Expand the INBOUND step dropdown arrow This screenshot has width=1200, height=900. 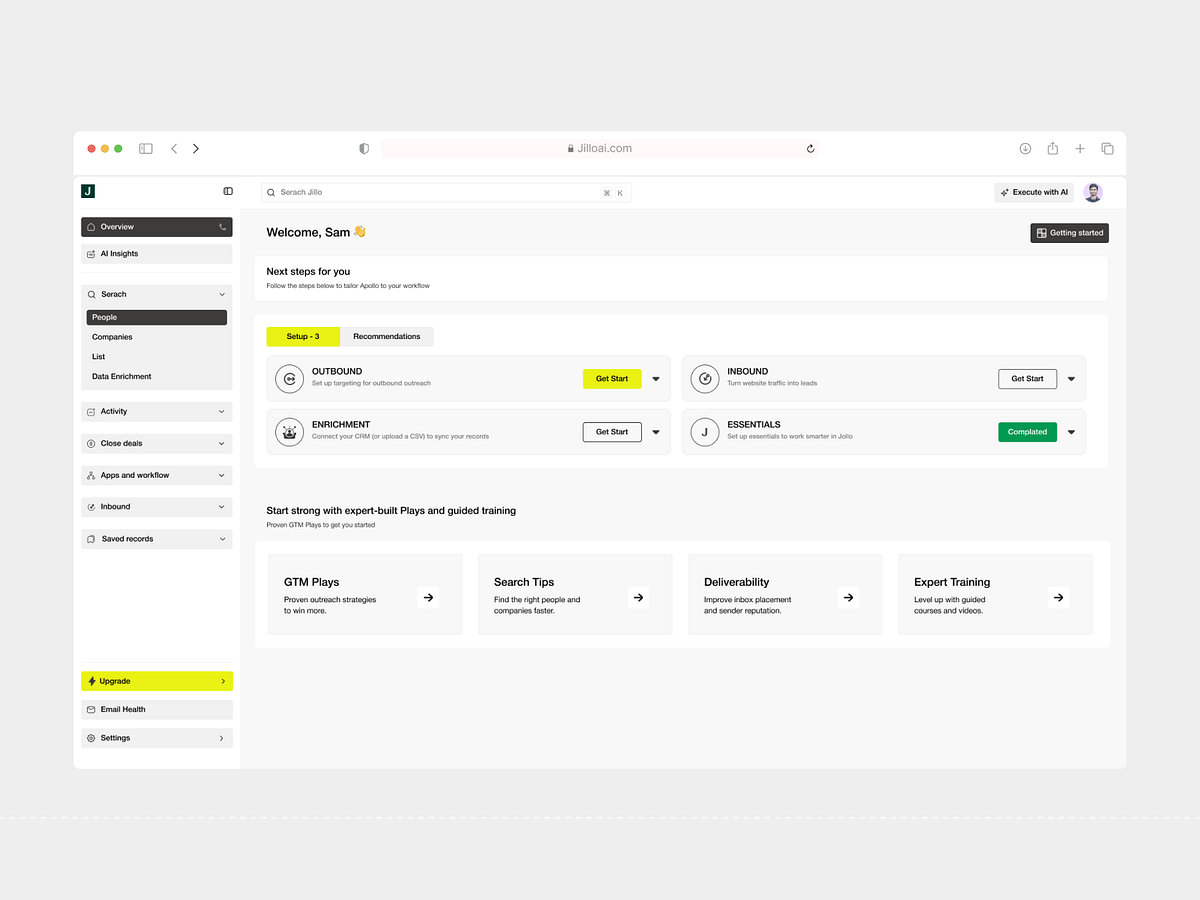[x=1071, y=379]
